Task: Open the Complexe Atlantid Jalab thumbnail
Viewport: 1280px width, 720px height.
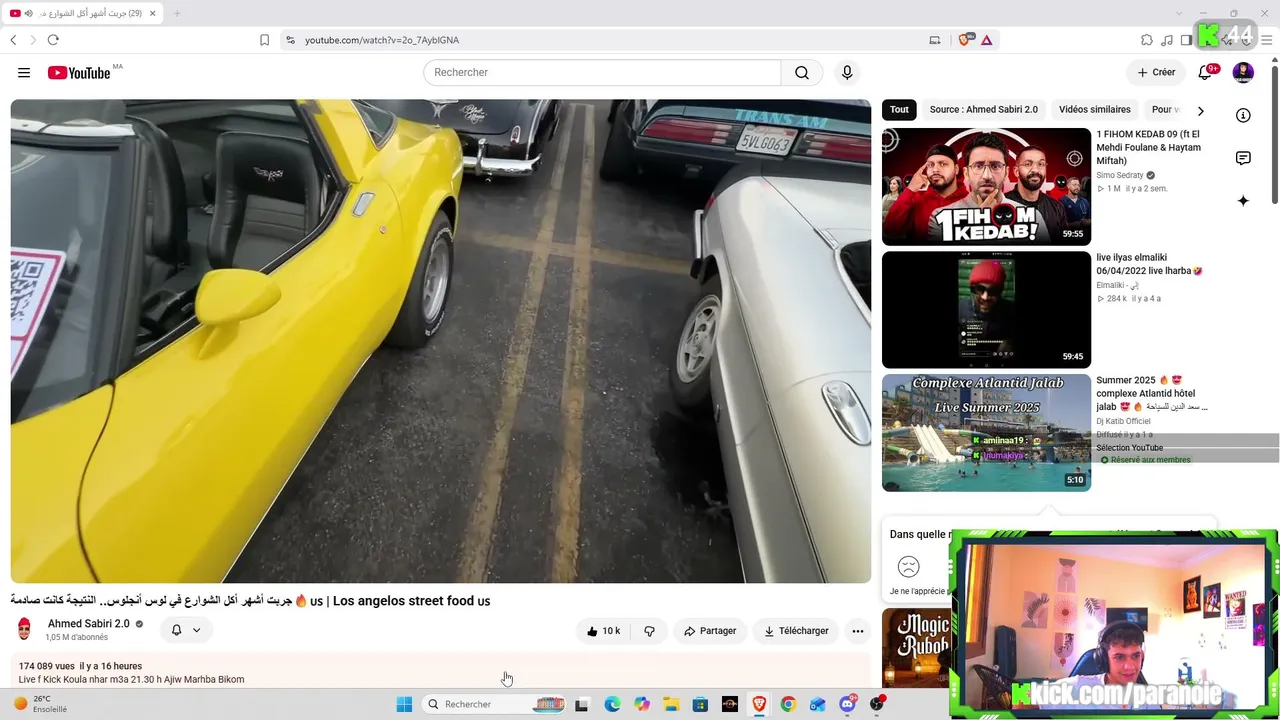Action: point(986,433)
